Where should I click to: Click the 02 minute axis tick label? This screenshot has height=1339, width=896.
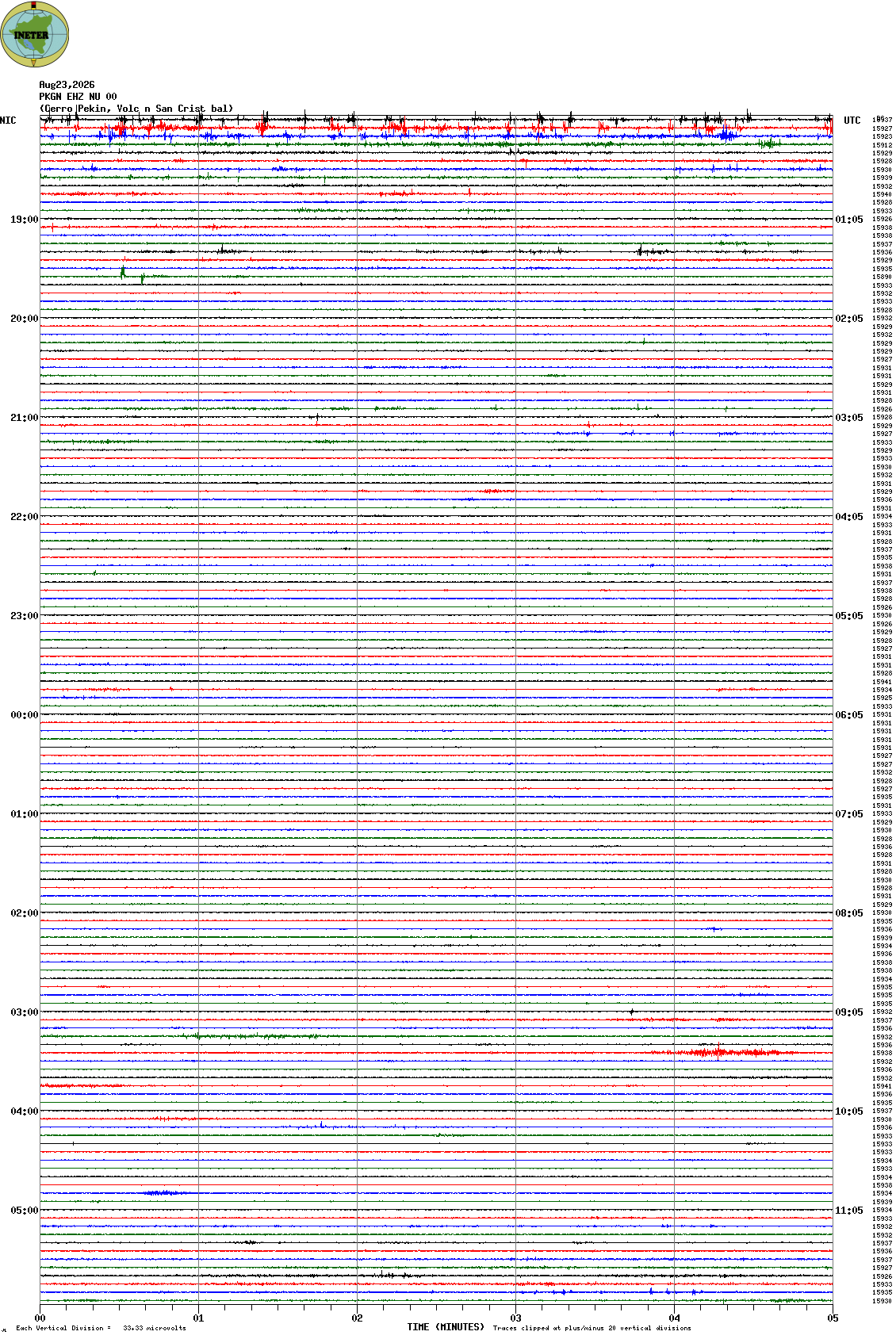point(357,1318)
